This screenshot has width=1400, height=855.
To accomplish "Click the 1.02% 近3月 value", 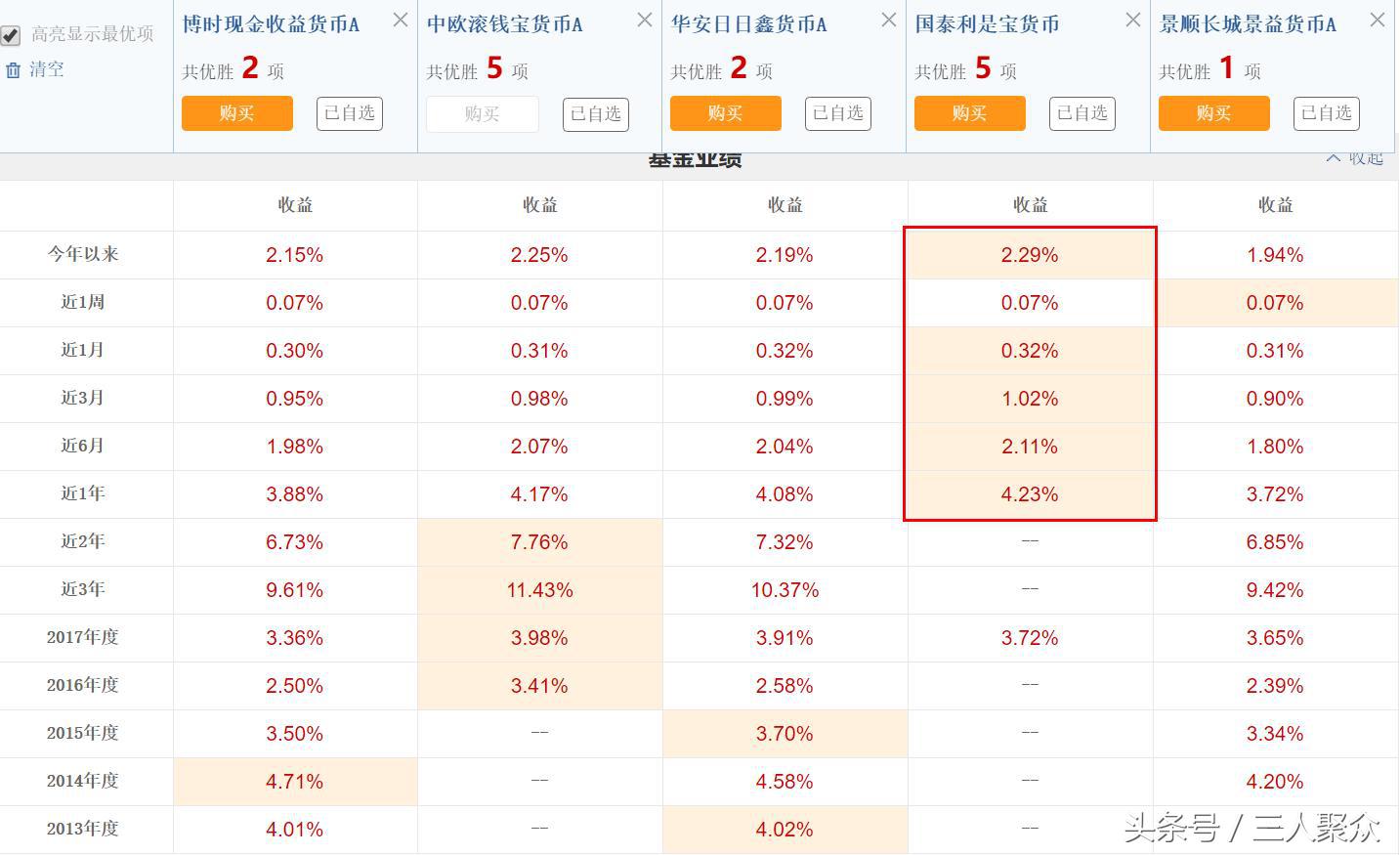I will 1030,399.
